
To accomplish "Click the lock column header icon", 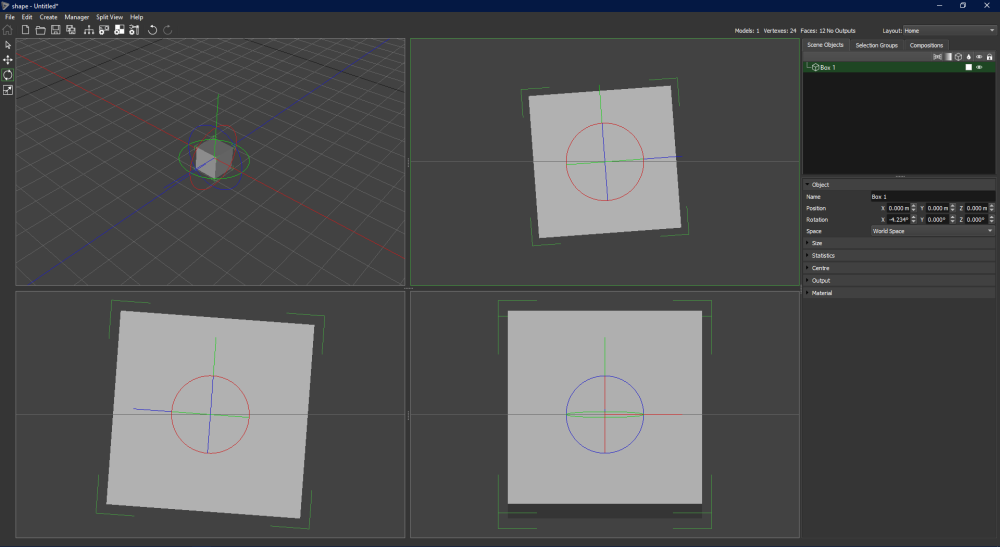I will click(989, 57).
